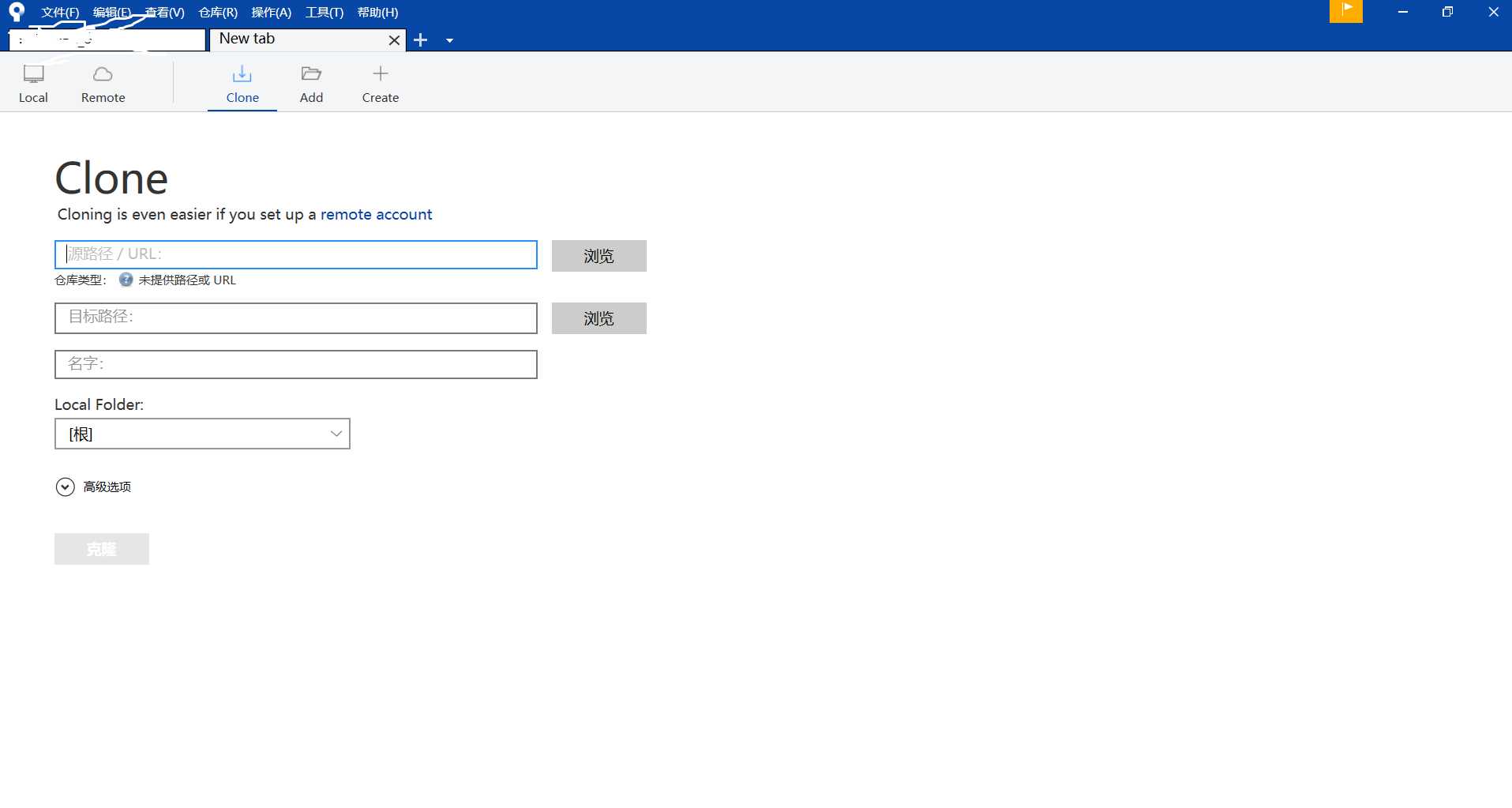Restore down the Sourcetree window
Viewport: 1512px width, 808px height.
pyautogui.click(x=1447, y=12)
